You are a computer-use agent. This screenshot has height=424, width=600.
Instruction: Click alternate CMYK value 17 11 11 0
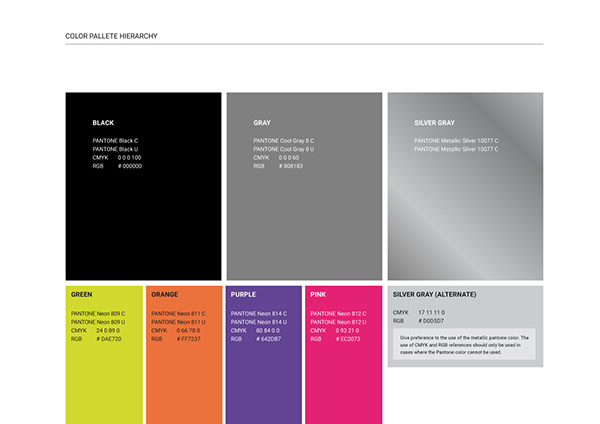tap(431, 312)
